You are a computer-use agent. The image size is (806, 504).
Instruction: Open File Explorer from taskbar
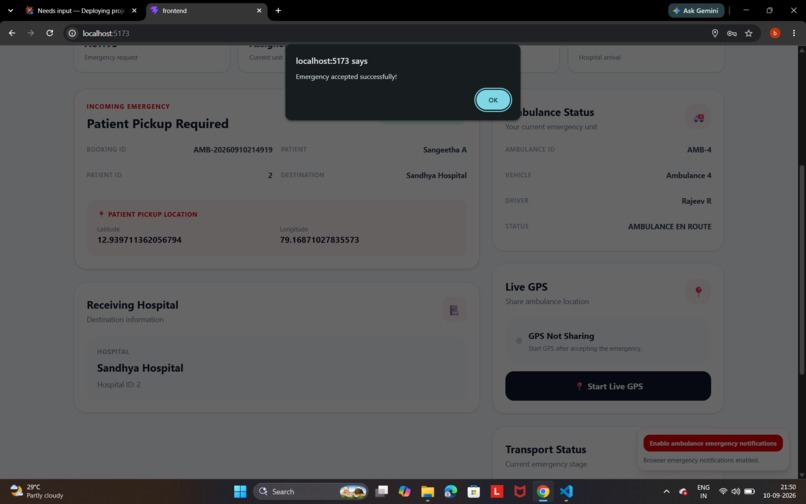428,492
